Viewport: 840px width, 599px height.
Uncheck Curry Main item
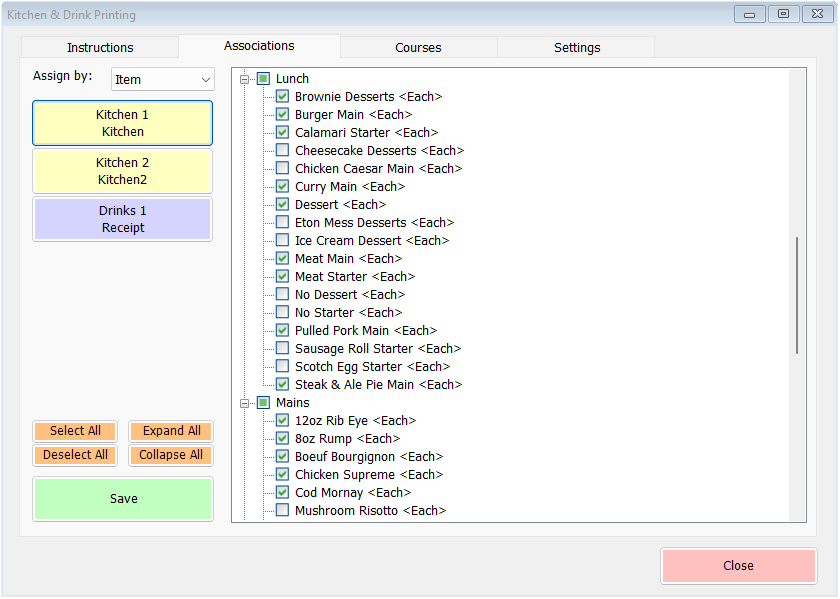coord(282,186)
